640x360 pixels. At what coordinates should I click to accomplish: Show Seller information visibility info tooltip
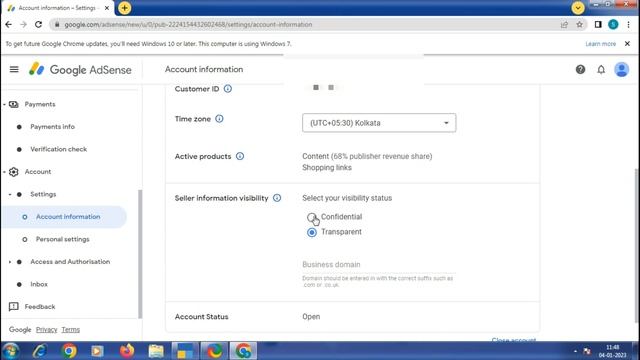277,198
